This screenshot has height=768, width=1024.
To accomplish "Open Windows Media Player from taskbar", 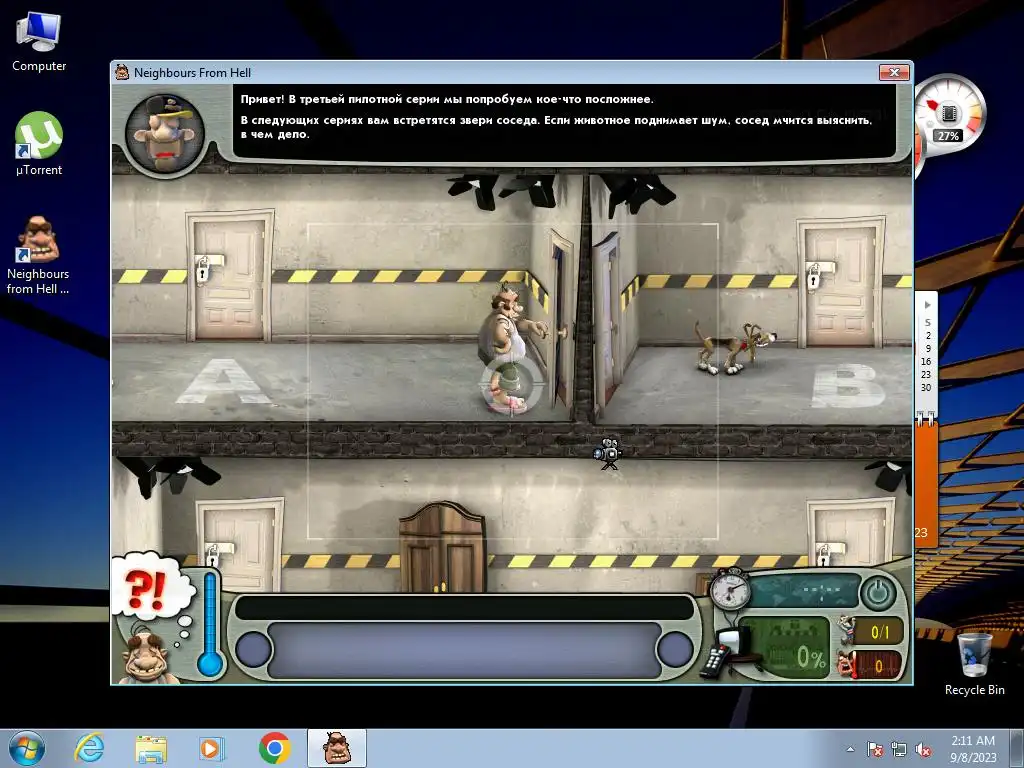I will click(x=211, y=748).
